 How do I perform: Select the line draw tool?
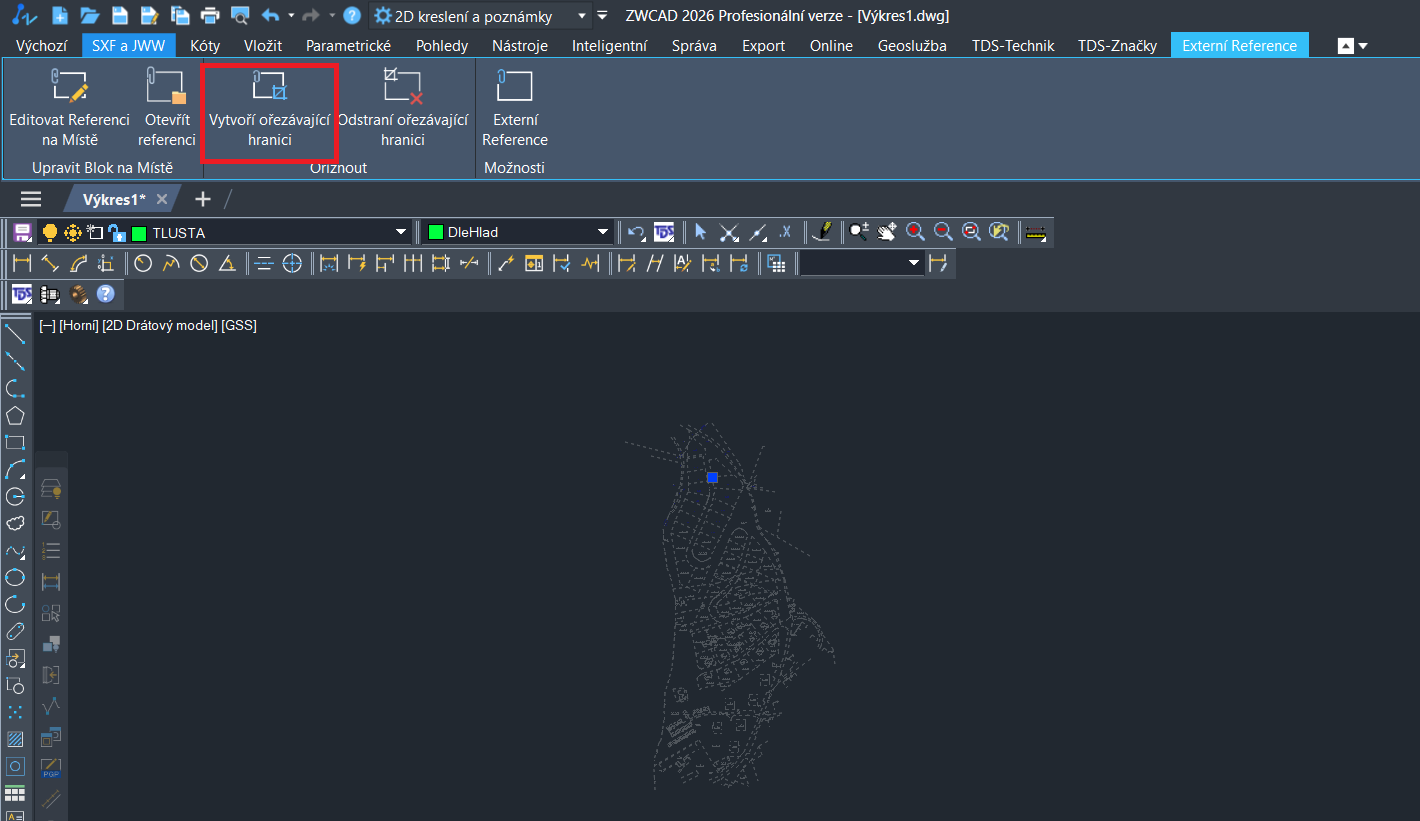point(15,333)
